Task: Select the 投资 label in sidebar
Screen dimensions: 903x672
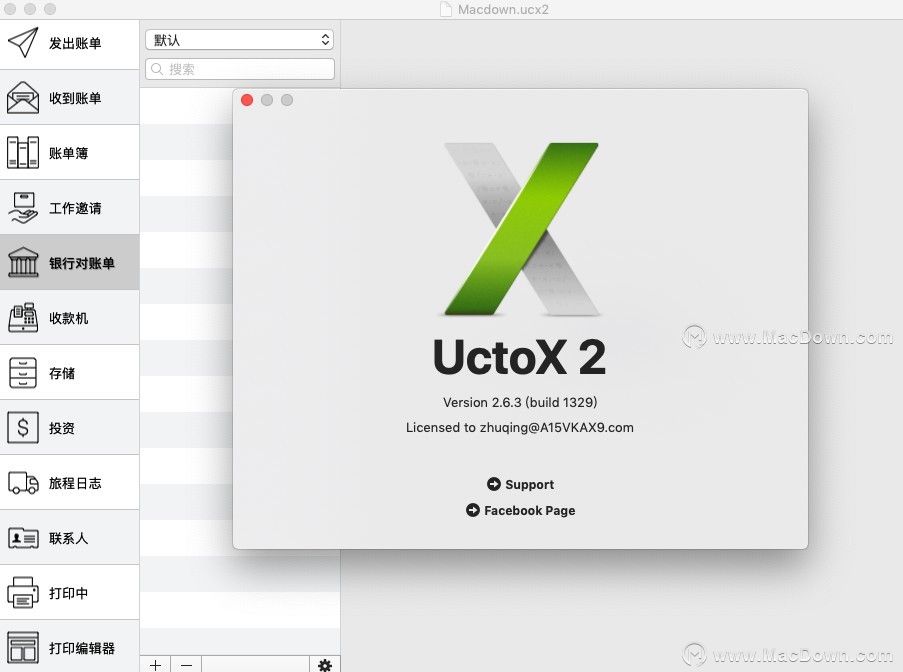Action: pos(62,428)
